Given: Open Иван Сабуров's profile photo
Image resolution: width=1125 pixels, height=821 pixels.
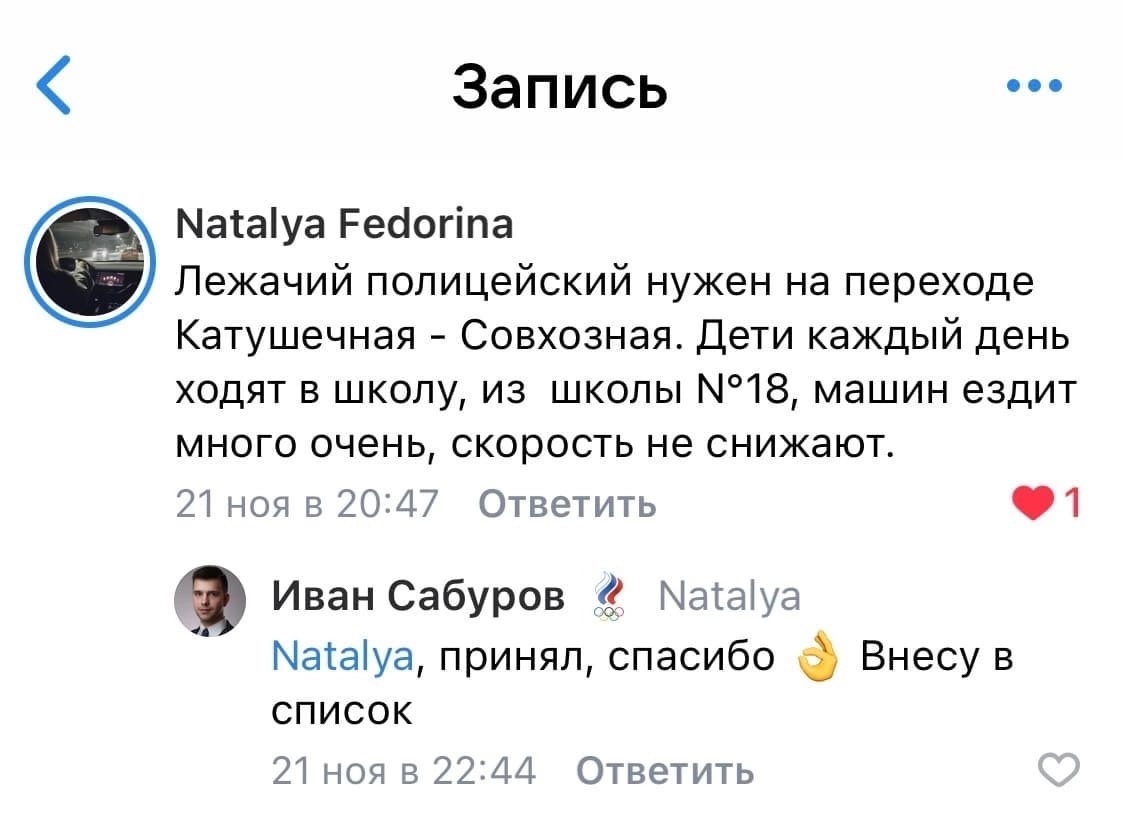Looking at the screenshot, I should (209, 601).
